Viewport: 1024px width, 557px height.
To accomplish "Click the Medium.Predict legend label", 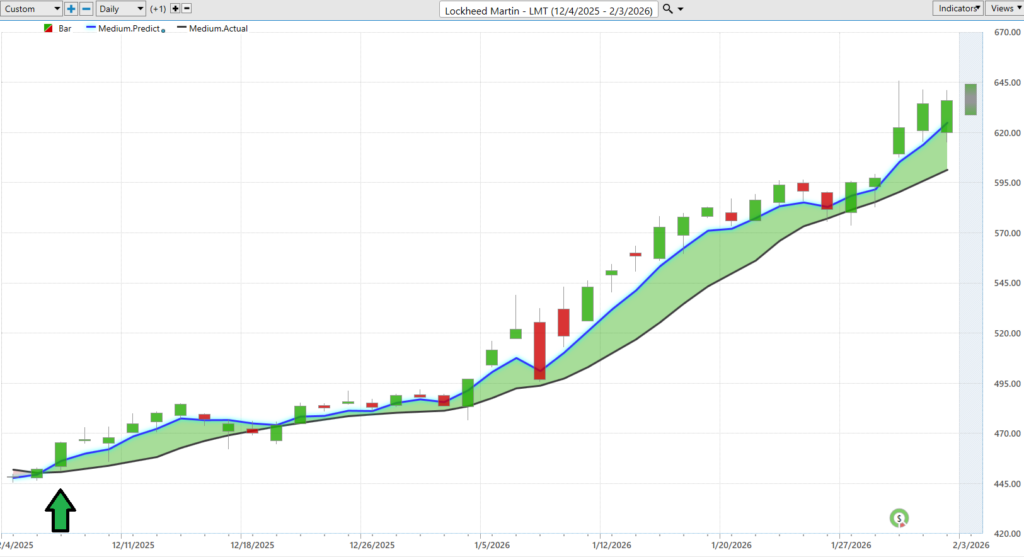I will click(129, 29).
